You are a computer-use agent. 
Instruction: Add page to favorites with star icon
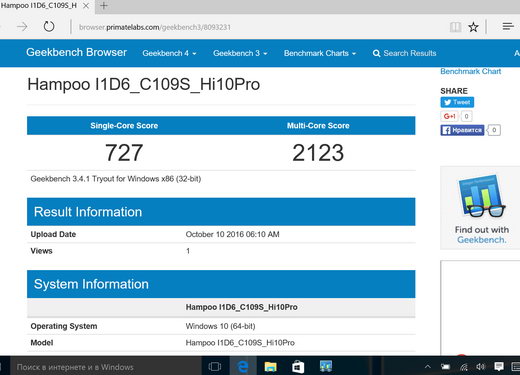(473, 27)
